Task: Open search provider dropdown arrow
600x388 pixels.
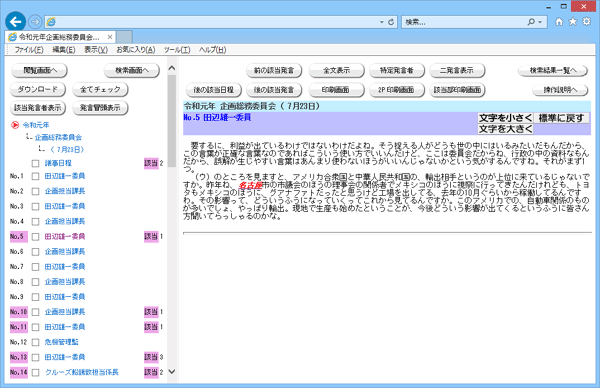Action: tap(540, 22)
